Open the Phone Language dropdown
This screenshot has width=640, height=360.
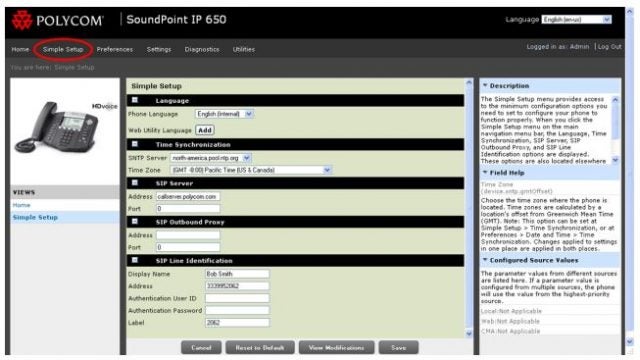coord(224,114)
